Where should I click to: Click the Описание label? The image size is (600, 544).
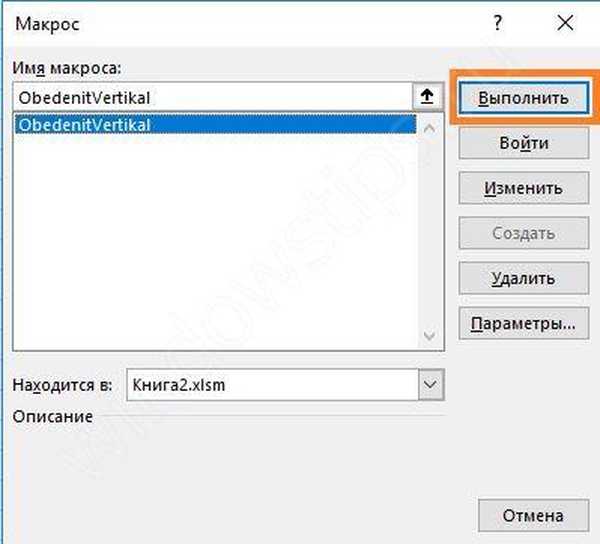click(53, 416)
